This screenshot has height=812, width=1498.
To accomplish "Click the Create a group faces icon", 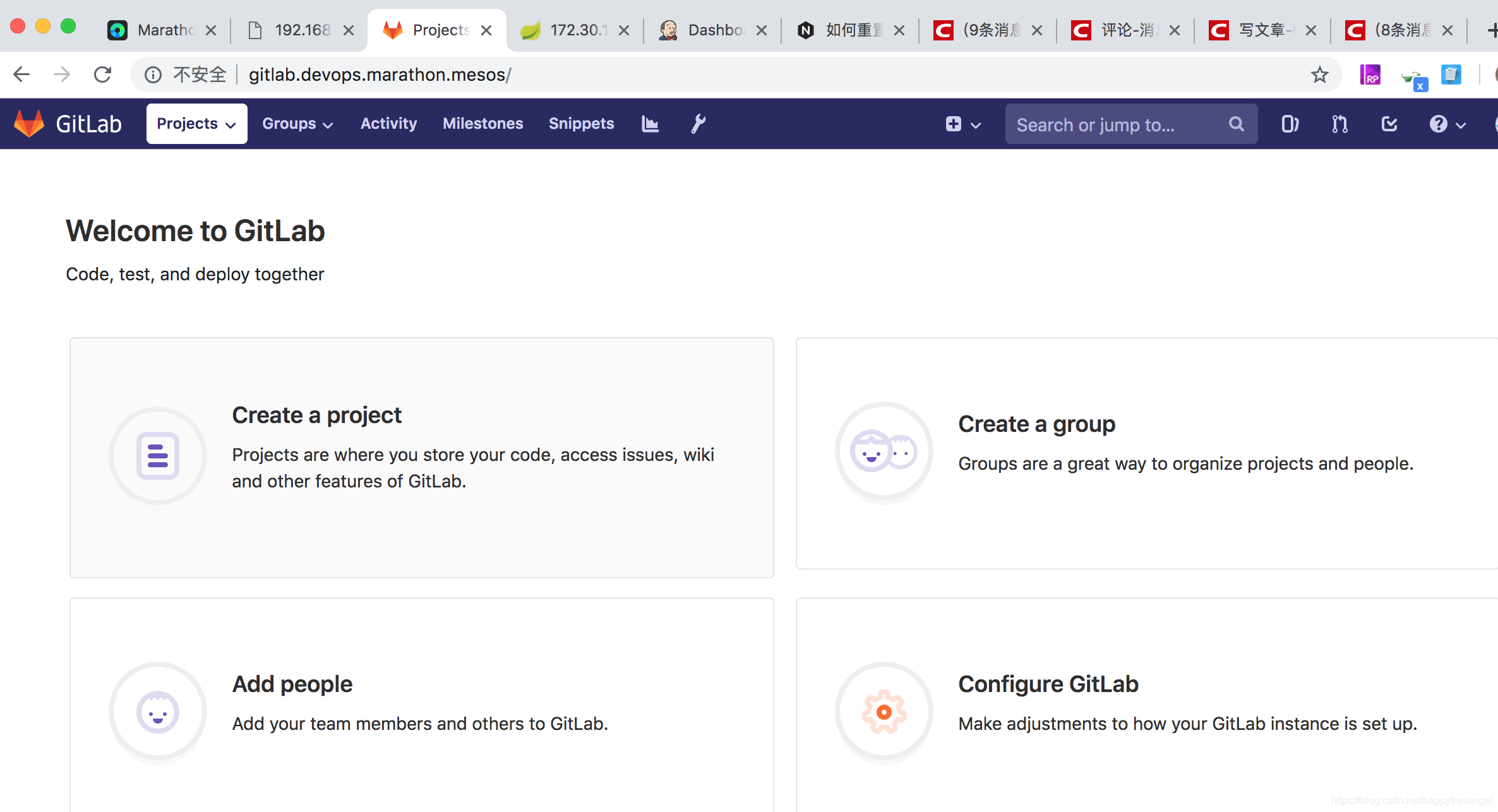I will [884, 451].
